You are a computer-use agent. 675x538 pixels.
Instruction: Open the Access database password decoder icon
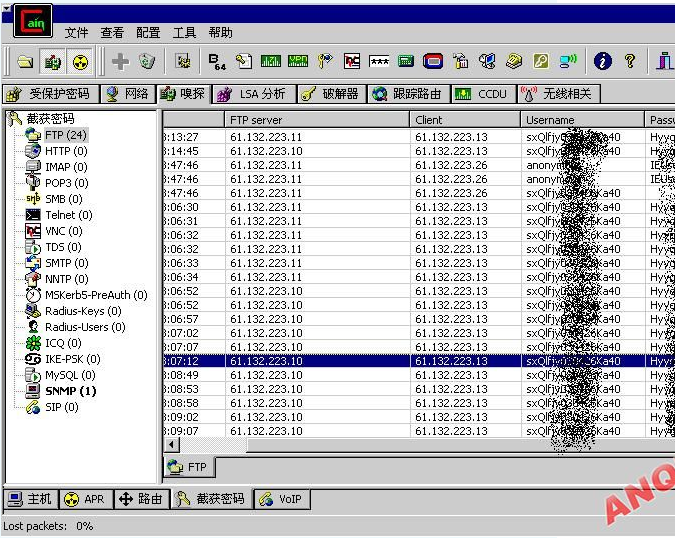point(244,62)
